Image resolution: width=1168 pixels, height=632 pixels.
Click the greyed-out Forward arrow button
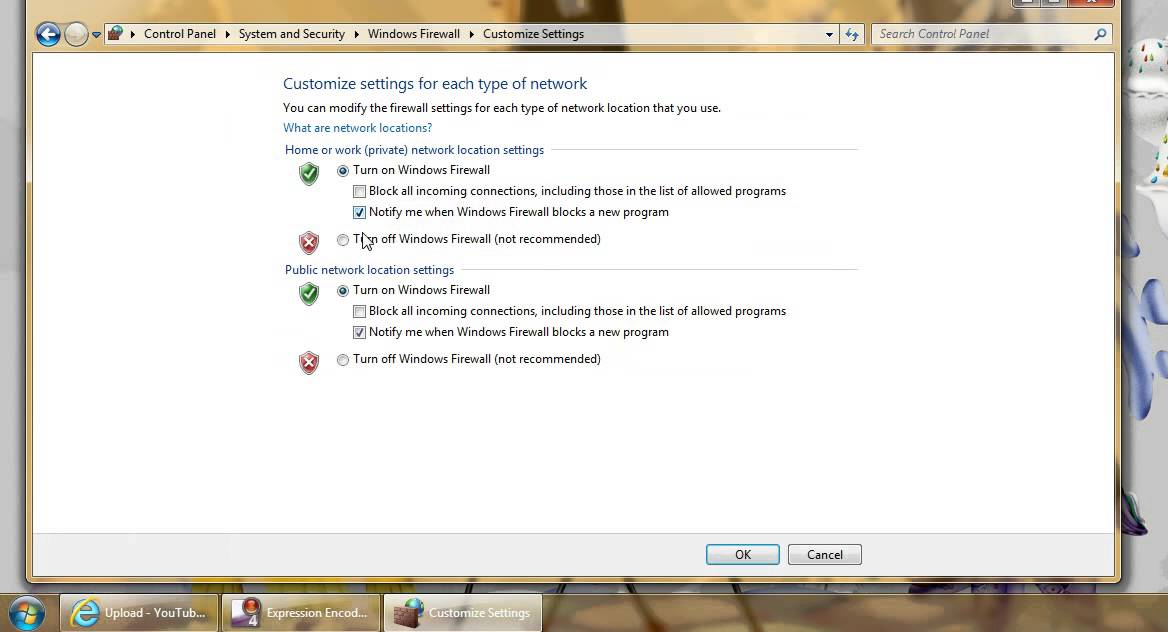(76, 34)
